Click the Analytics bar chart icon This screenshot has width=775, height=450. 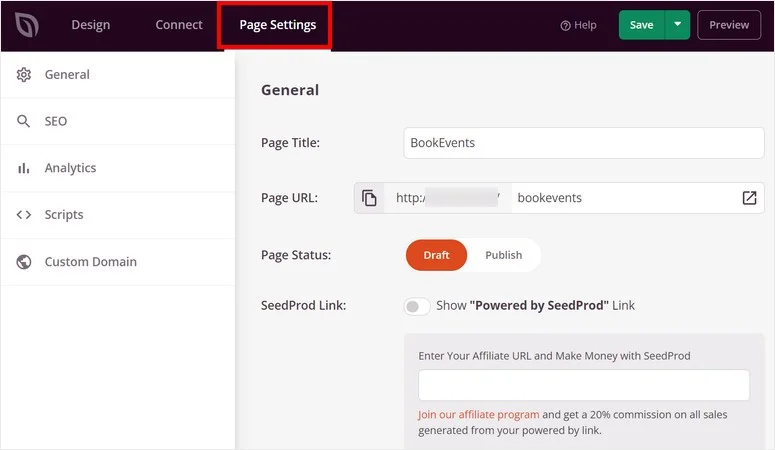click(x=24, y=168)
